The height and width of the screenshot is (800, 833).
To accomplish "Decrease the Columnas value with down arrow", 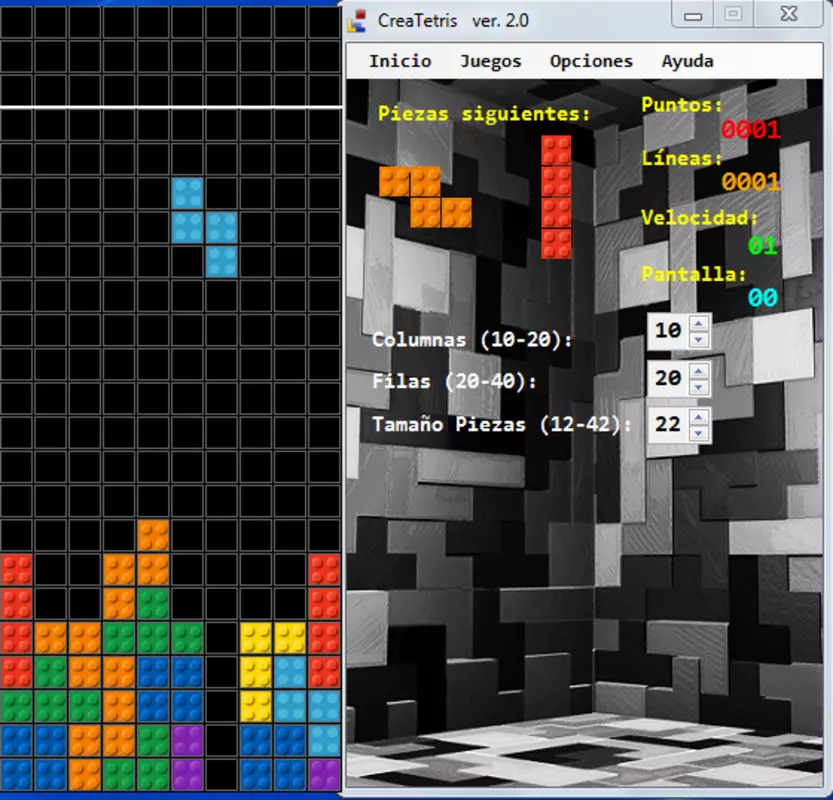I will (x=699, y=339).
